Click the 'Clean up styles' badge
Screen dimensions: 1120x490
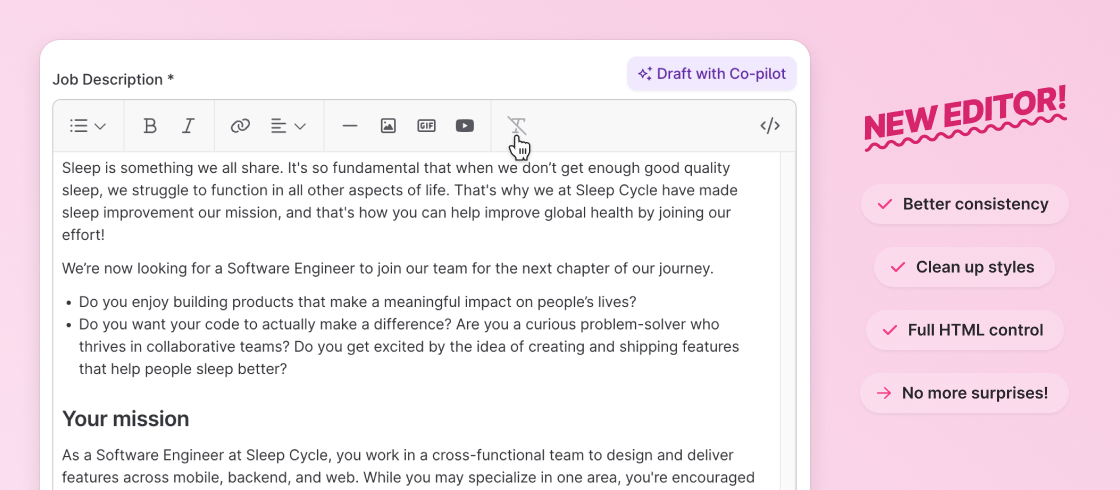pos(964,267)
